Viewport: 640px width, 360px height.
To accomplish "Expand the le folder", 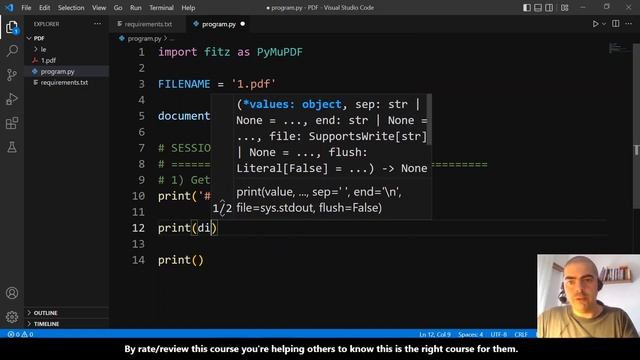I will [x=67, y=49].
